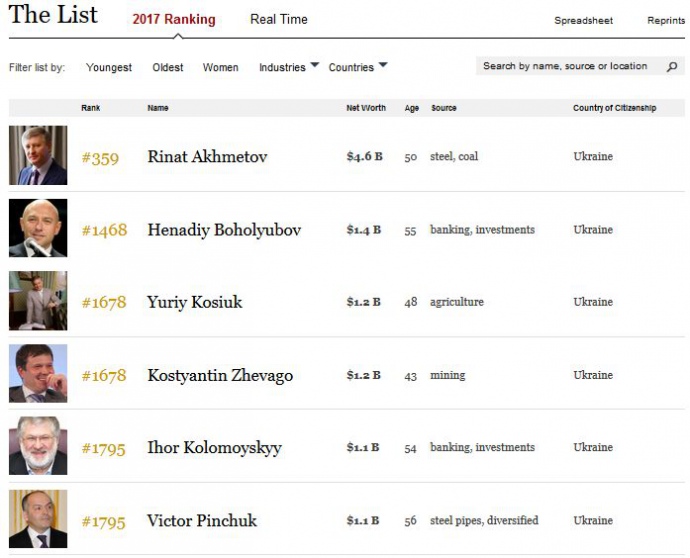Open Henadiy Boholyubov's photo thumbnail
690x558 pixels.
pyautogui.click(x=38, y=229)
